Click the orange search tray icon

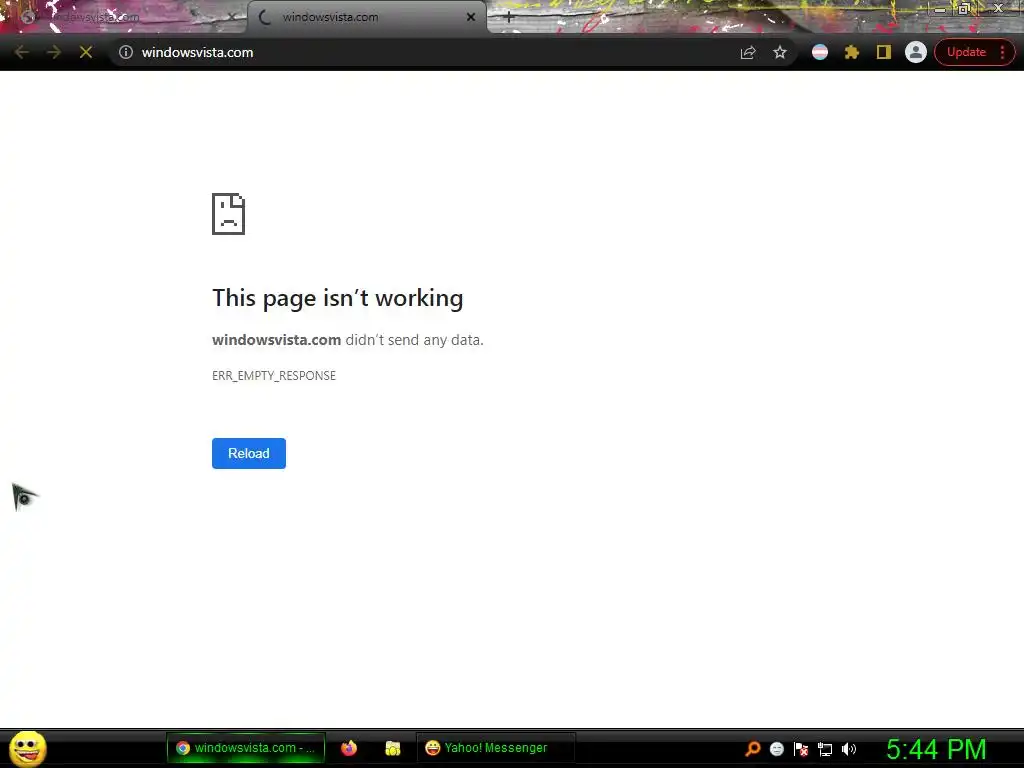tap(752, 749)
